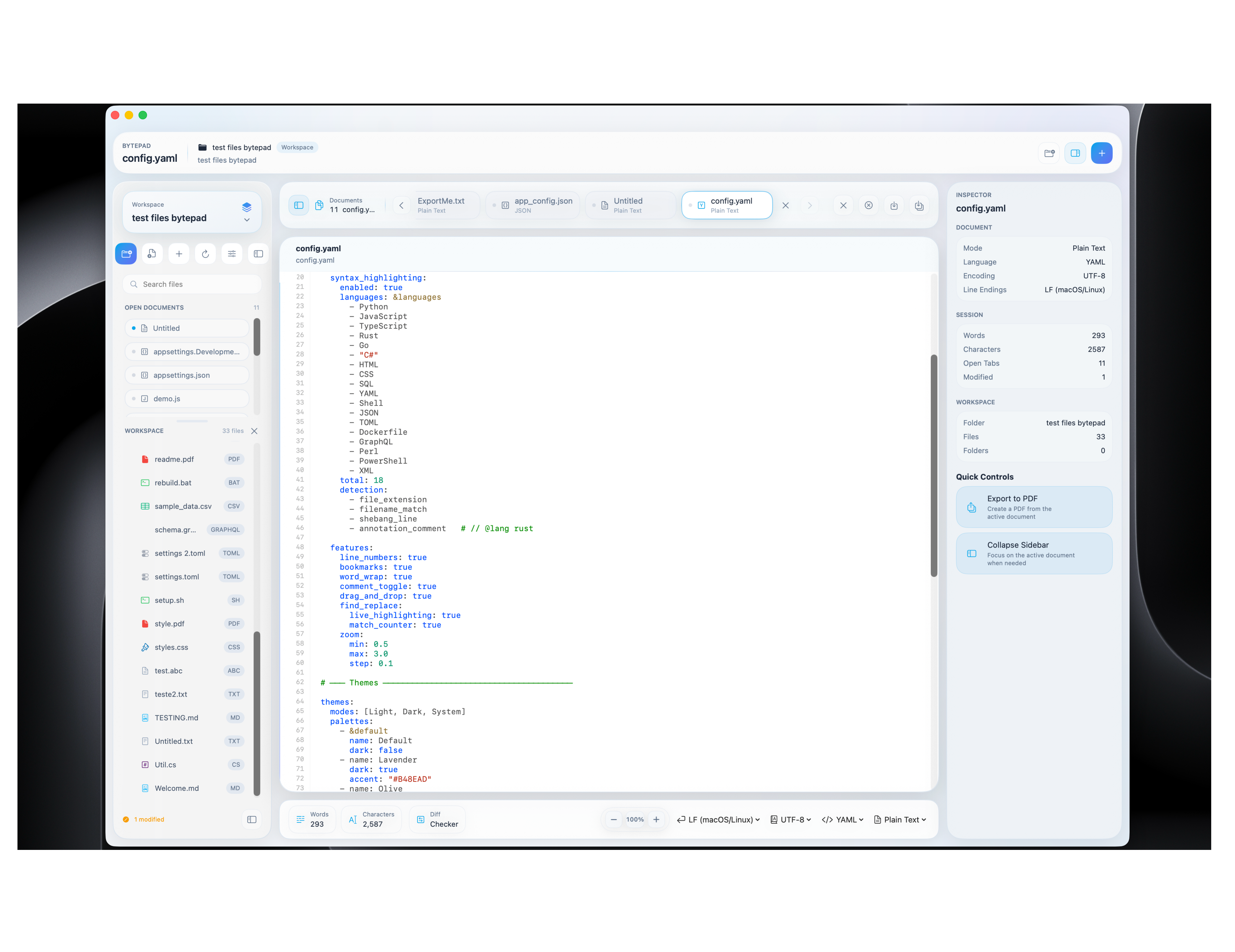
Task: Select the open folder tool in sidebar
Action: [x=126, y=253]
